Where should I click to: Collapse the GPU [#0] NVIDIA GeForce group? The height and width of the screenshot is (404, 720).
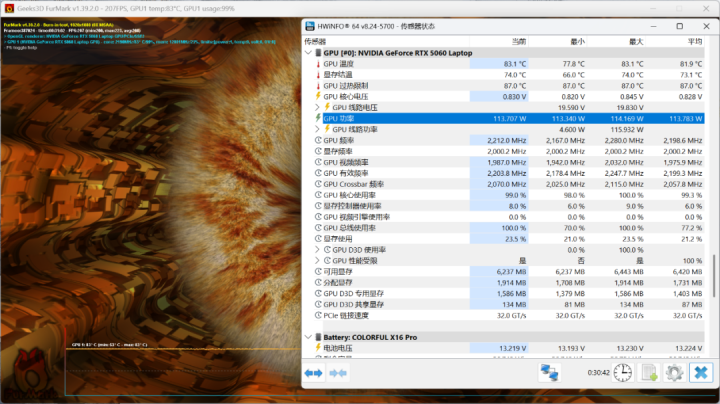coord(308,53)
